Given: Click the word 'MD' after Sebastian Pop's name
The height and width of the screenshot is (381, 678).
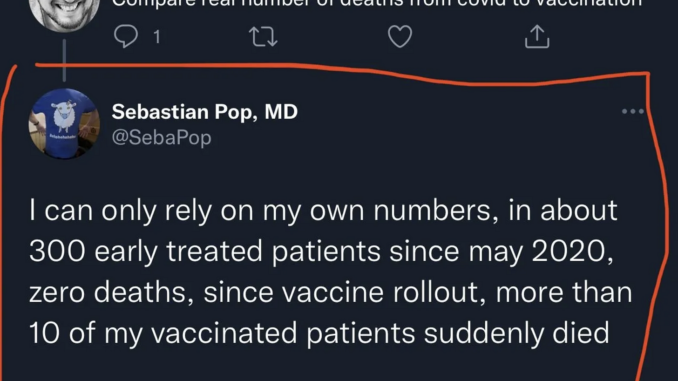Looking at the screenshot, I should [x=281, y=112].
